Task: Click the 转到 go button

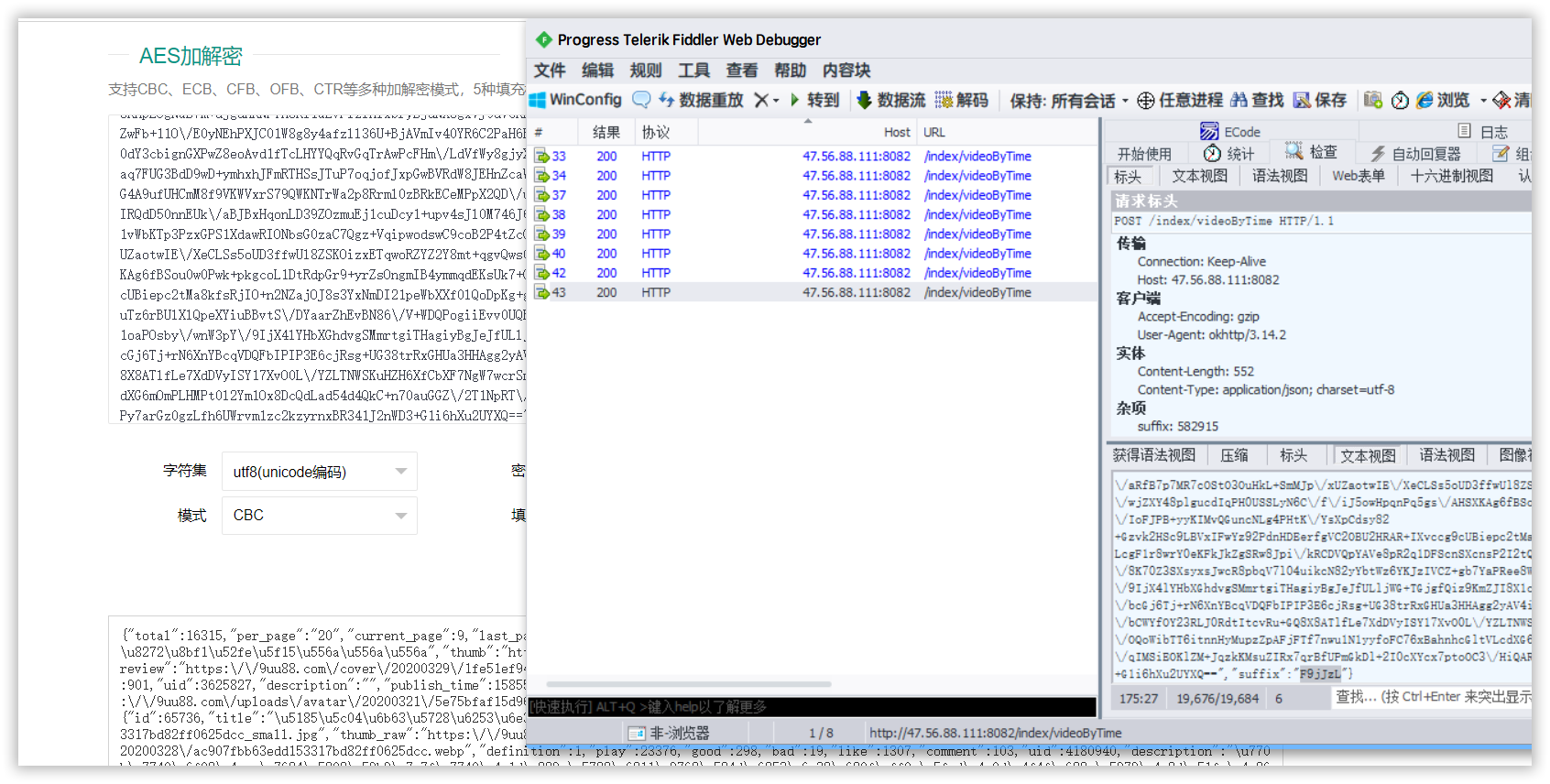Action: point(814,100)
